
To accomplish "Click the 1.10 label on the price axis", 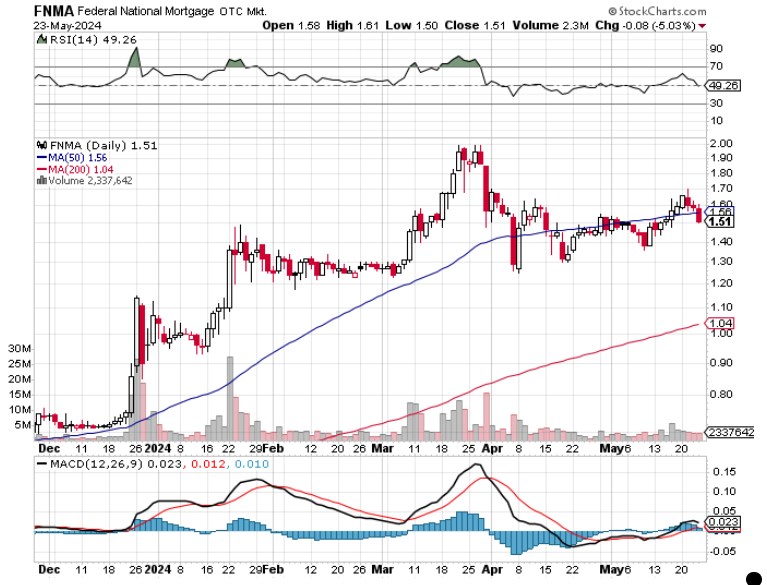I will pos(721,307).
